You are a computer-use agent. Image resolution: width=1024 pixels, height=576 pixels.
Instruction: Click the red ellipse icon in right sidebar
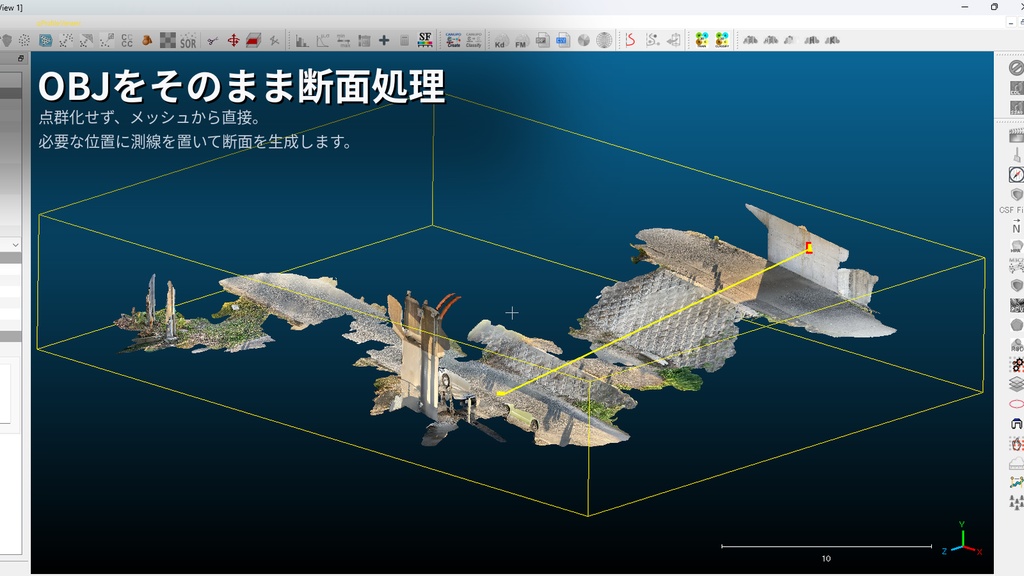pos(1016,404)
